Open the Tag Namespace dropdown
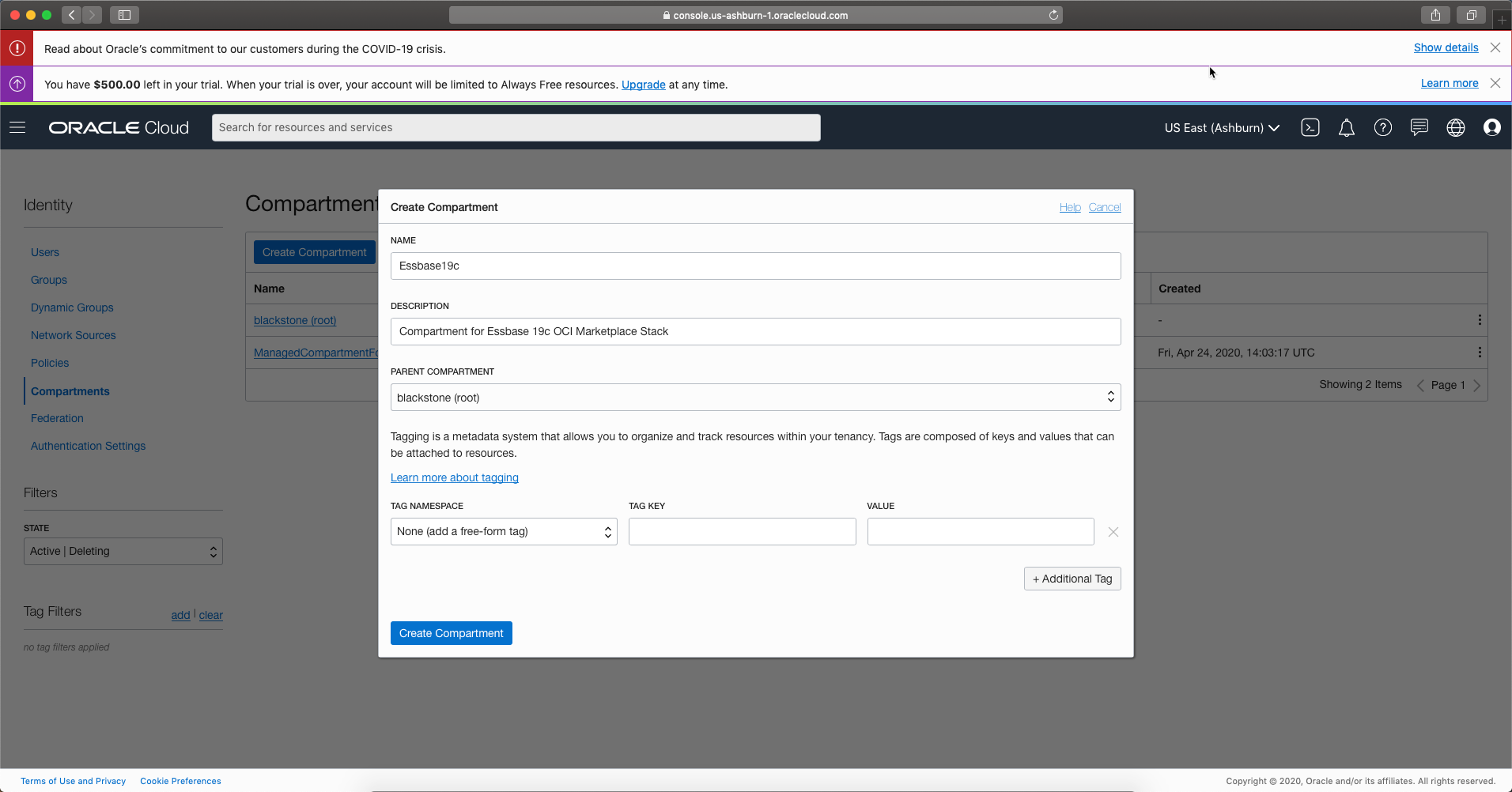Screen dimensions: 1512x792 504,532
